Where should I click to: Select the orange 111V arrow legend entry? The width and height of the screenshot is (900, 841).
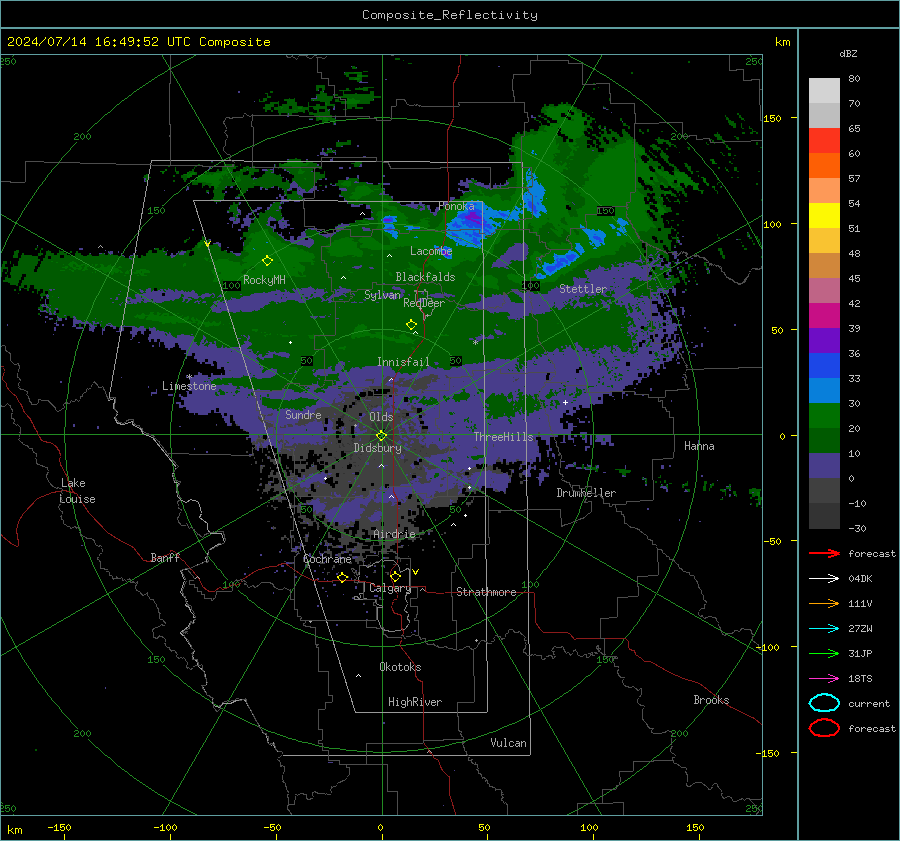click(824, 603)
